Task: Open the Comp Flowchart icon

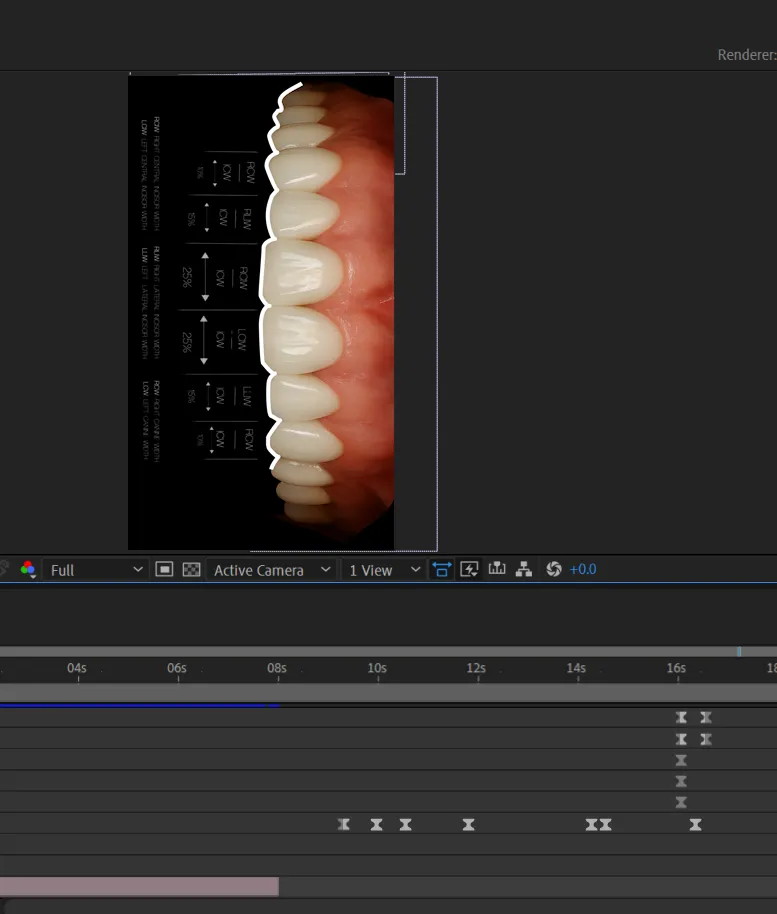Action: (523, 569)
